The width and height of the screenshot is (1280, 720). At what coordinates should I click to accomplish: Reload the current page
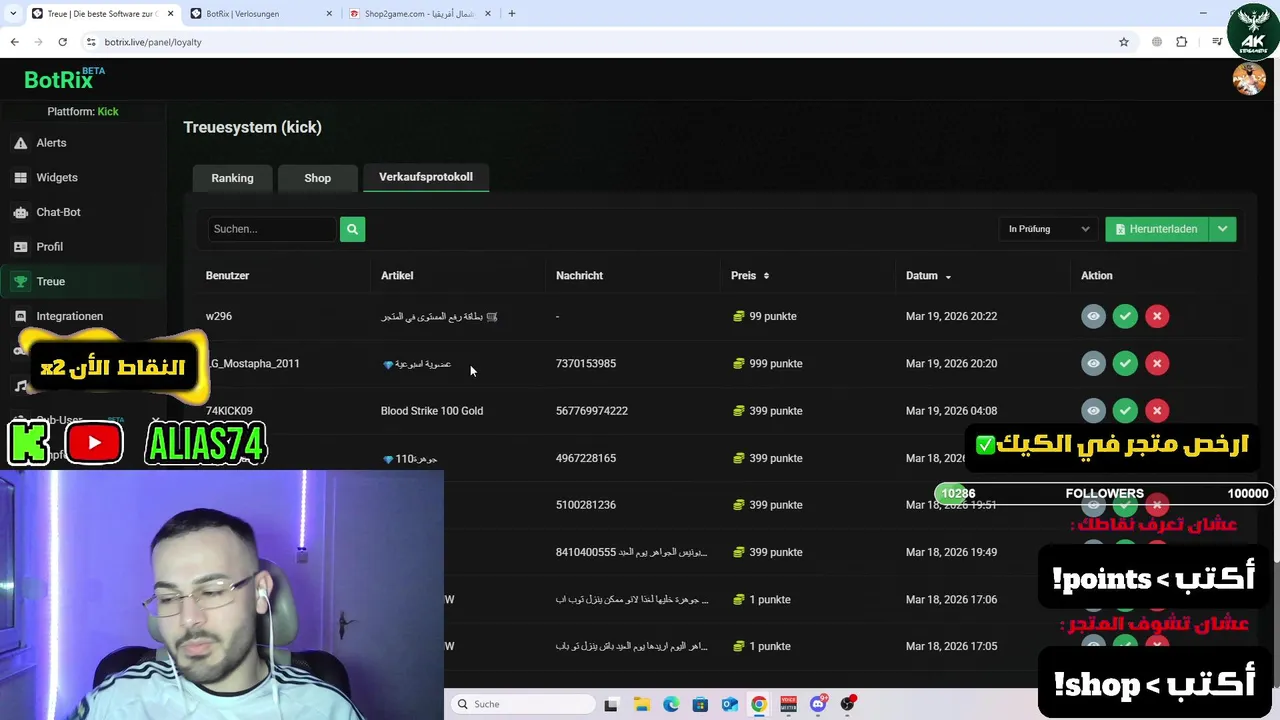tap(62, 42)
